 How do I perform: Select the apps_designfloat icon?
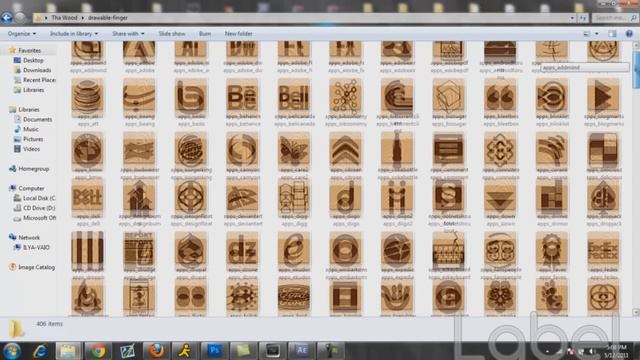tap(191, 197)
